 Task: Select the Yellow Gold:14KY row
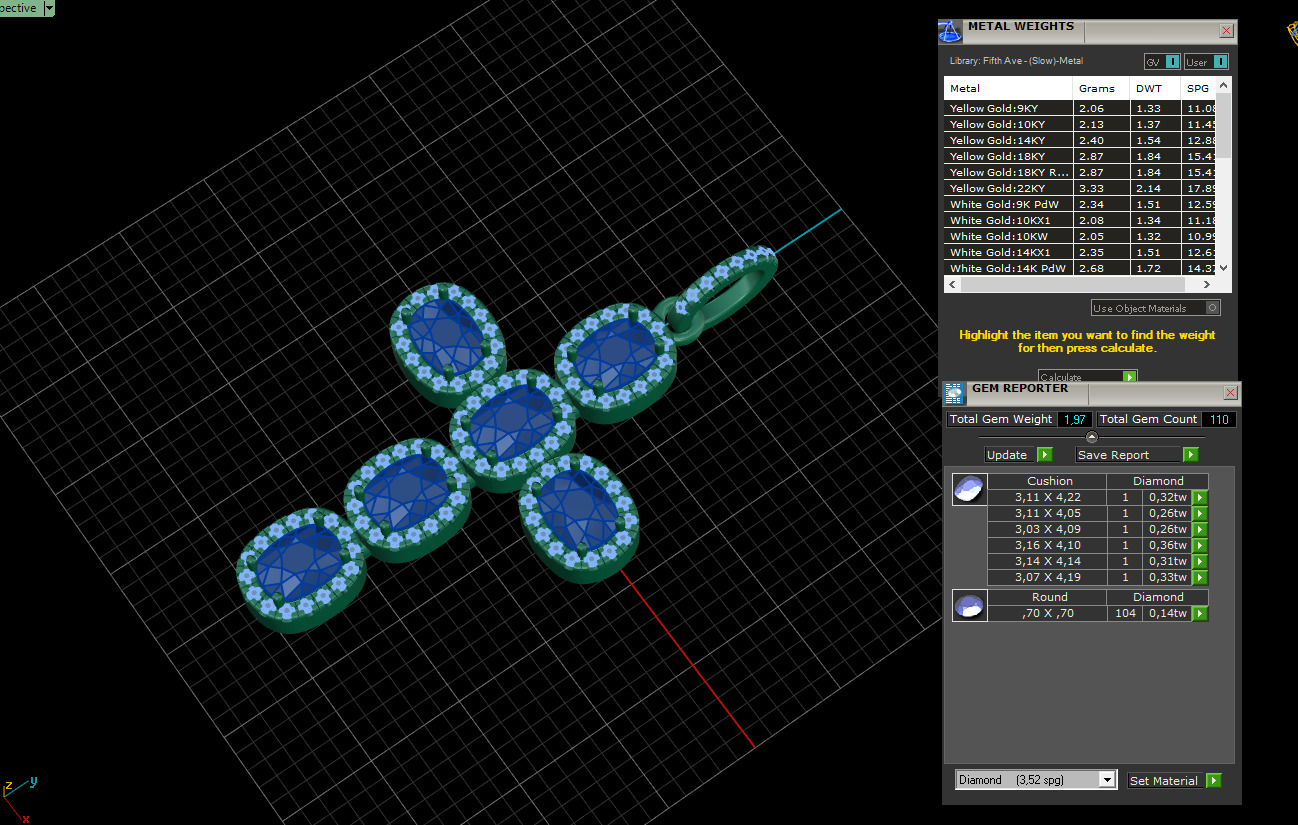(1081, 140)
